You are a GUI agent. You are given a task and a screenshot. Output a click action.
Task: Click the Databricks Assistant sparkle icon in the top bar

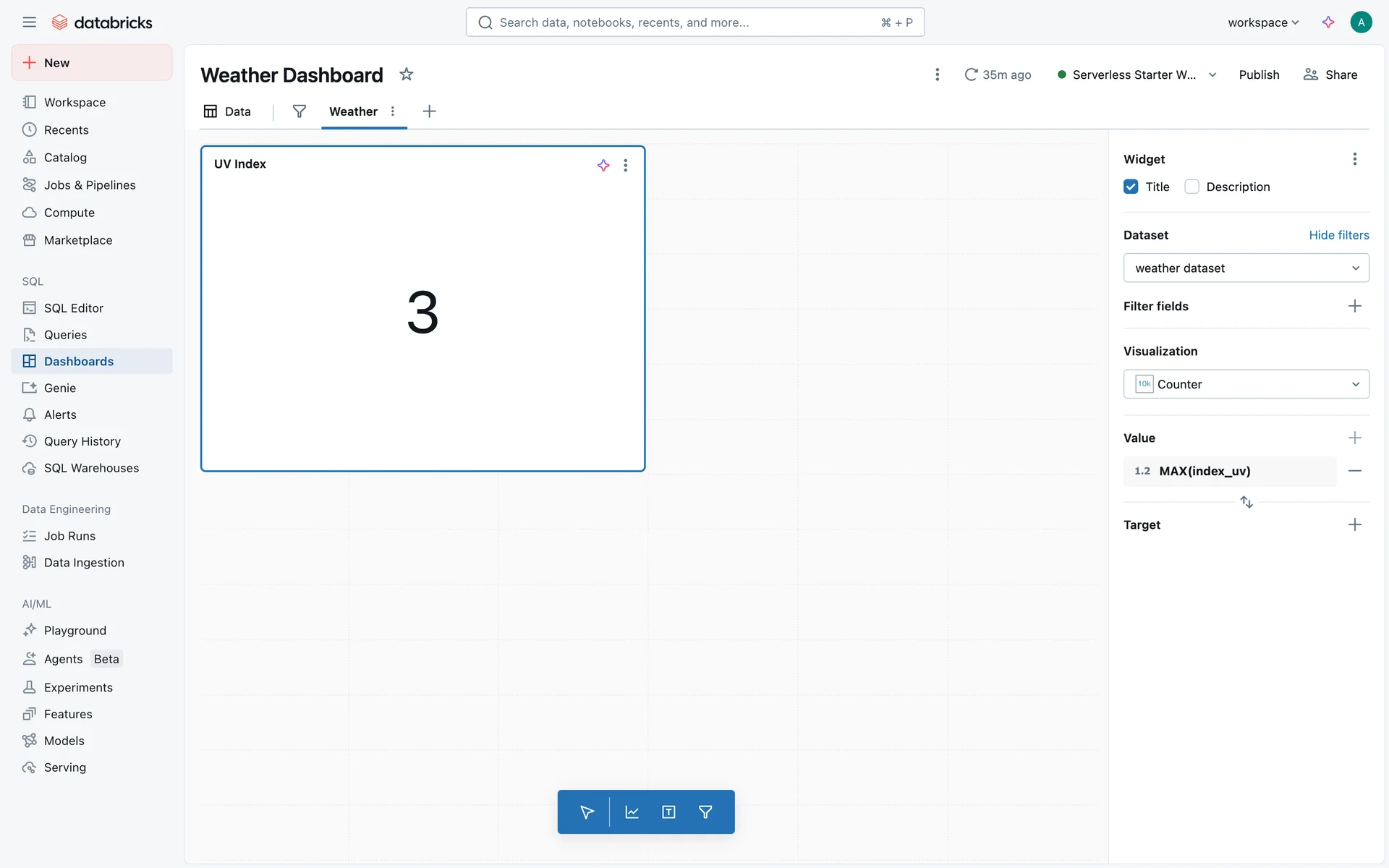1328,22
